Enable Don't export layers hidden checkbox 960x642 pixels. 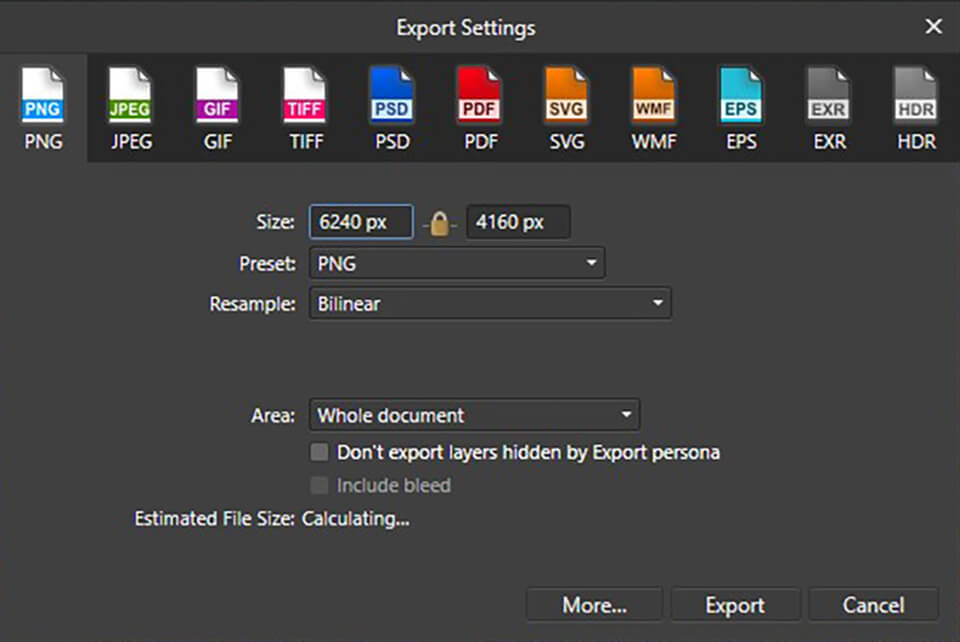[319, 453]
